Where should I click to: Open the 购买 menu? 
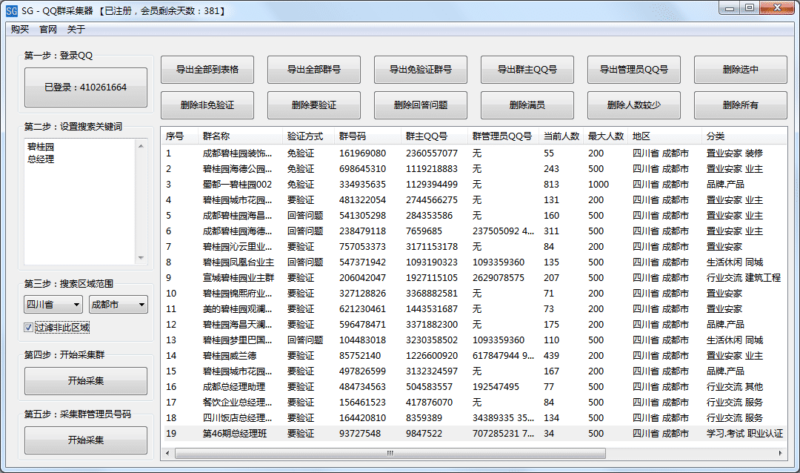pos(20,29)
